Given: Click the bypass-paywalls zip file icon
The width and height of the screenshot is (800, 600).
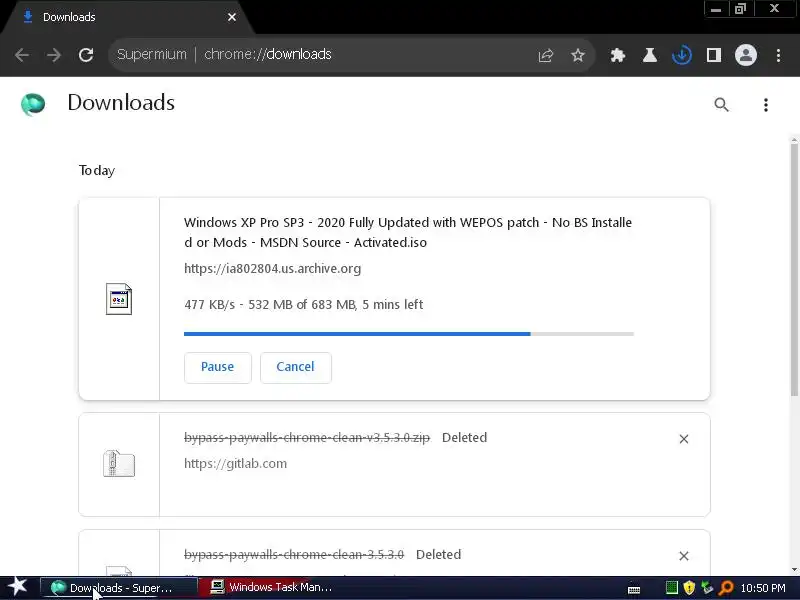Looking at the screenshot, I should pyautogui.click(x=119, y=463).
